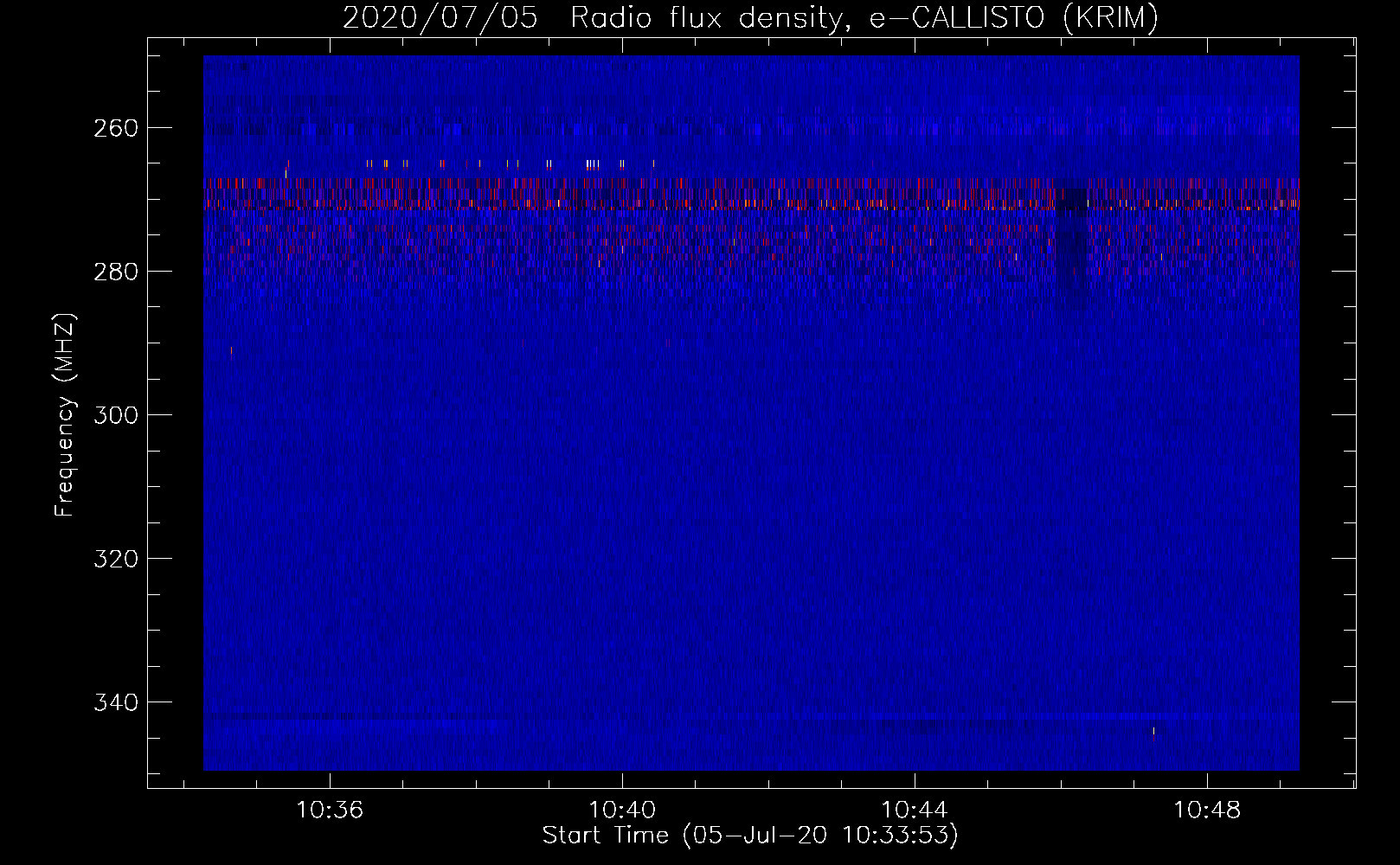Click the 340 frequency tick label
This screenshot has width=1400, height=865.
[x=115, y=702]
